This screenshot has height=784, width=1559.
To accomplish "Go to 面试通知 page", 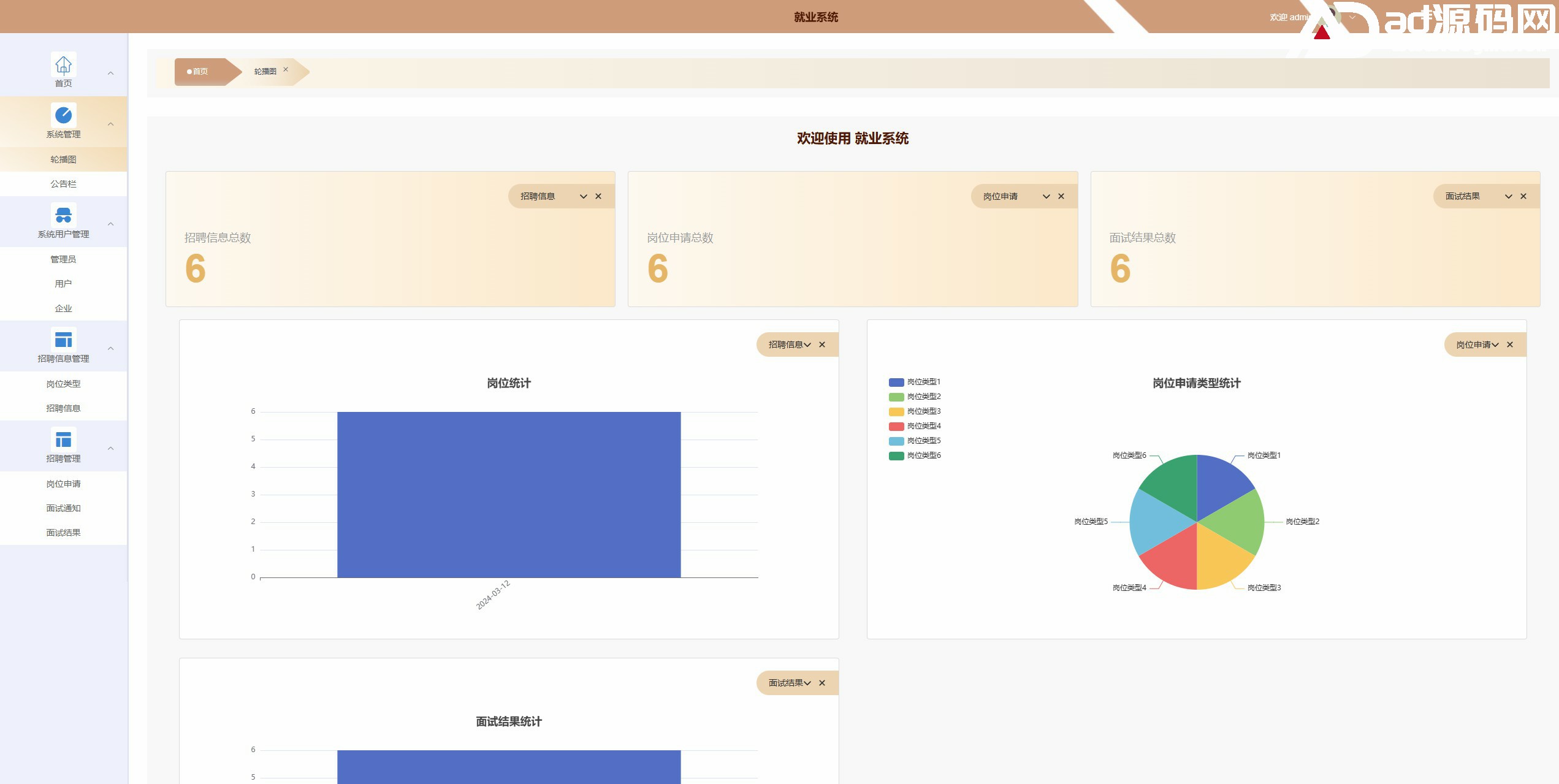I will tap(63, 508).
